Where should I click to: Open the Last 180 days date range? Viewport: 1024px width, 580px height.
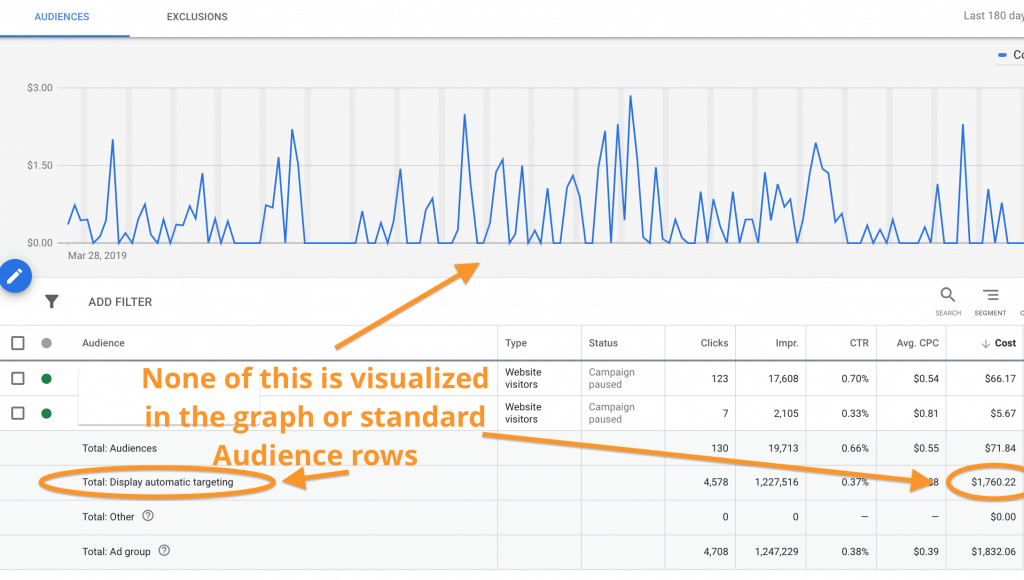coord(992,16)
